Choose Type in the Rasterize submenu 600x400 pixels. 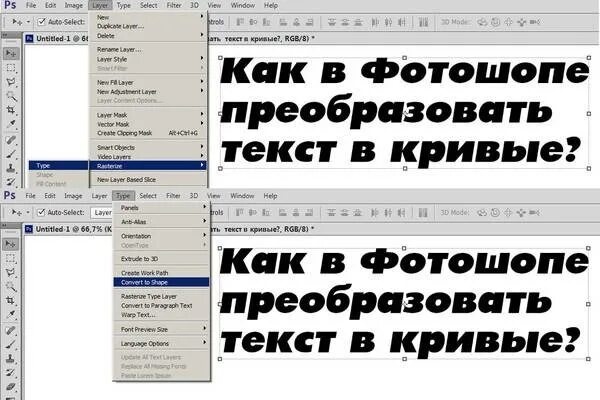tap(59, 166)
